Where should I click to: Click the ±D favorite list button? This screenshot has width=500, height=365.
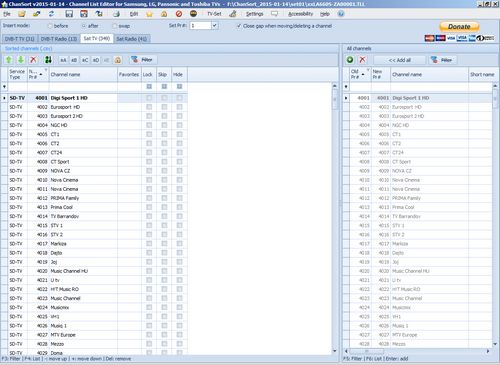click(x=96, y=60)
